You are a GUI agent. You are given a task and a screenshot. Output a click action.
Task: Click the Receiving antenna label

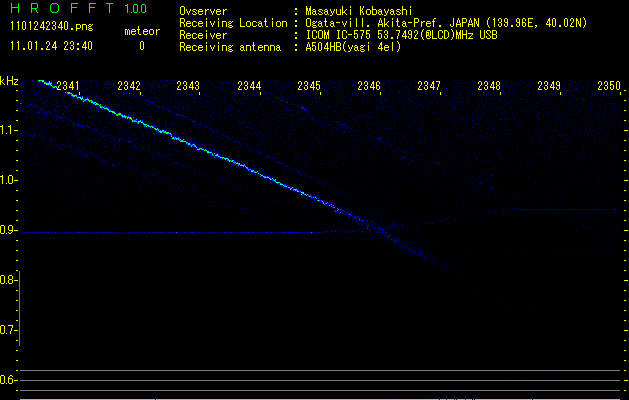pyautogui.click(x=230, y=47)
